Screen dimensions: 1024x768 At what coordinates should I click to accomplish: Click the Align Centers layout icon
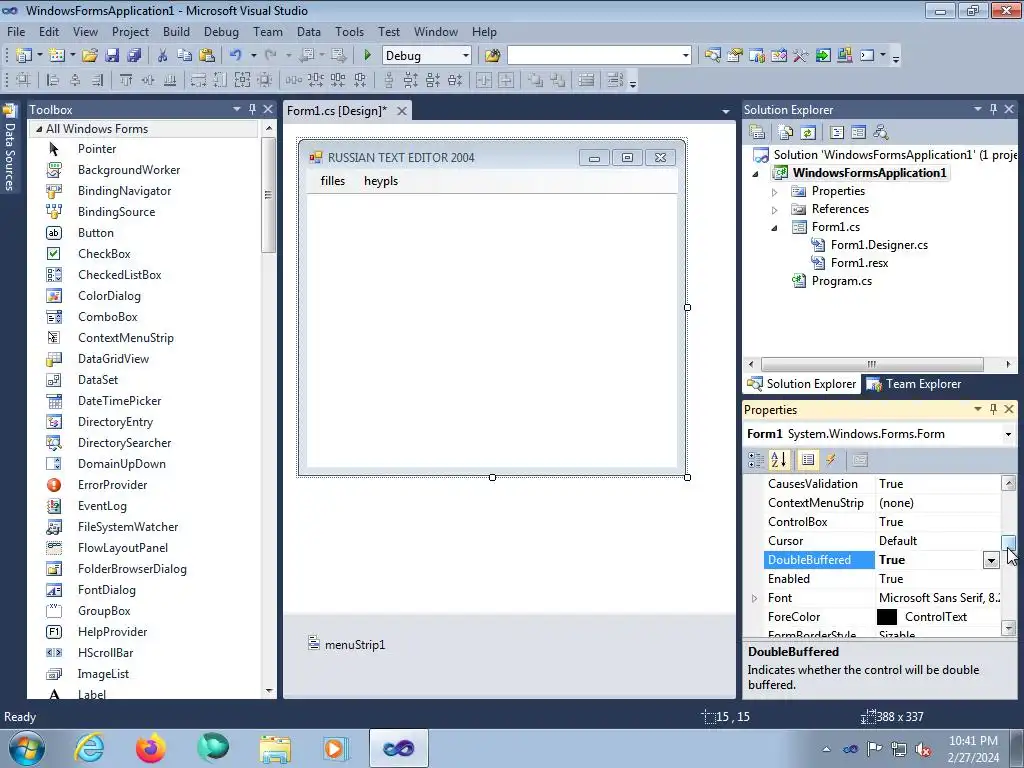[x=75, y=80]
